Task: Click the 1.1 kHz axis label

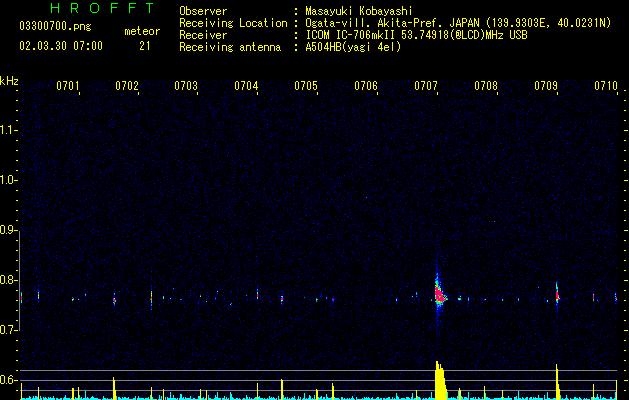Action: [x=8, y=130]
